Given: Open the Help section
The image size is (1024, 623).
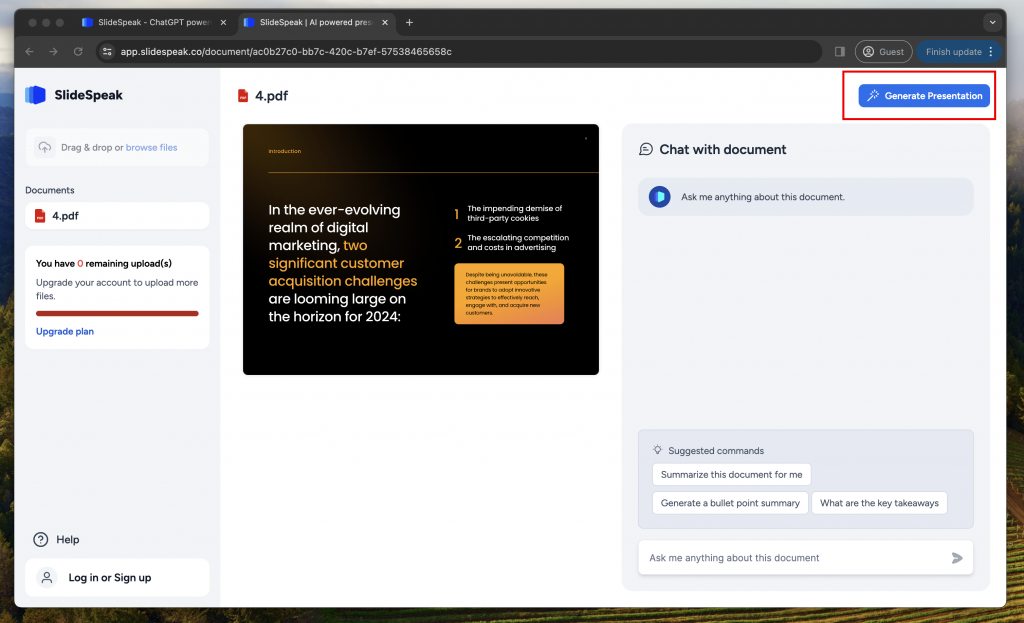Looking at the screenshot, I should click(56, 539).
